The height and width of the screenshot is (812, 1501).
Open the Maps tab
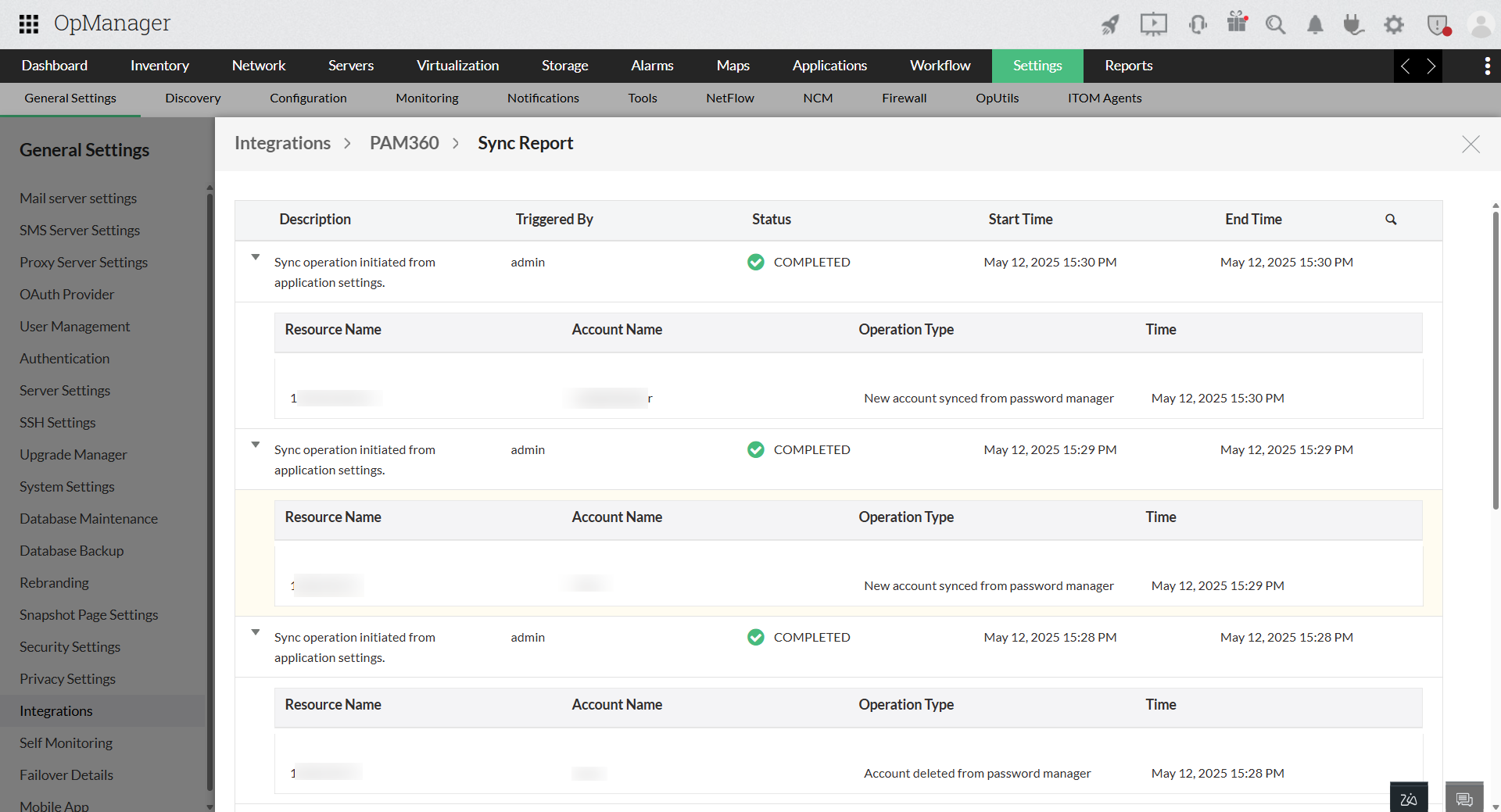coord(733,66)
